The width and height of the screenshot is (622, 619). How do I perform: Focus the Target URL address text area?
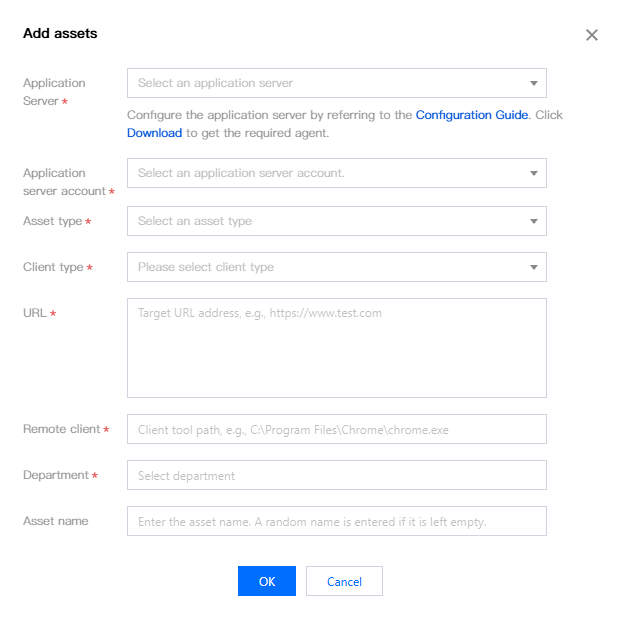tap(336, 347)
